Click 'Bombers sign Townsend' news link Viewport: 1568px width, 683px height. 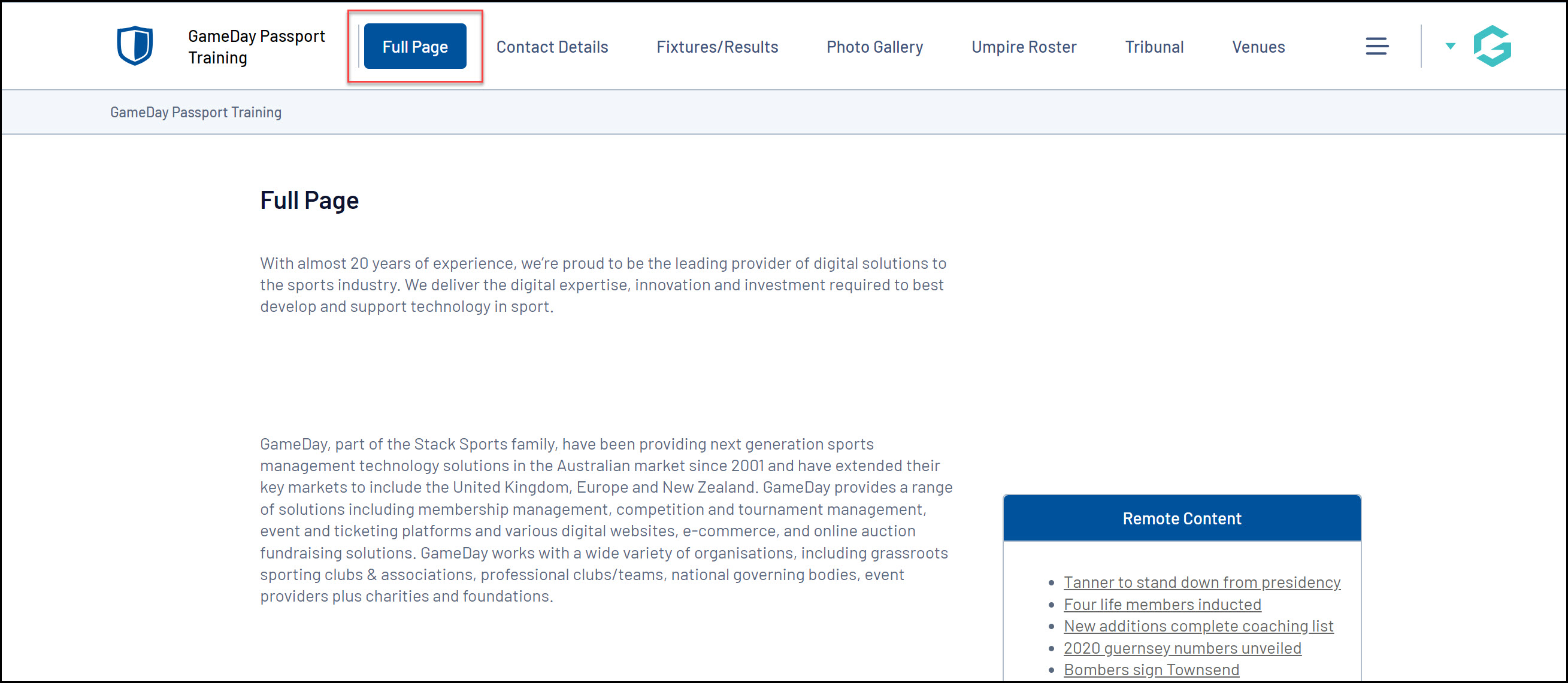(x=1151, y=669)
